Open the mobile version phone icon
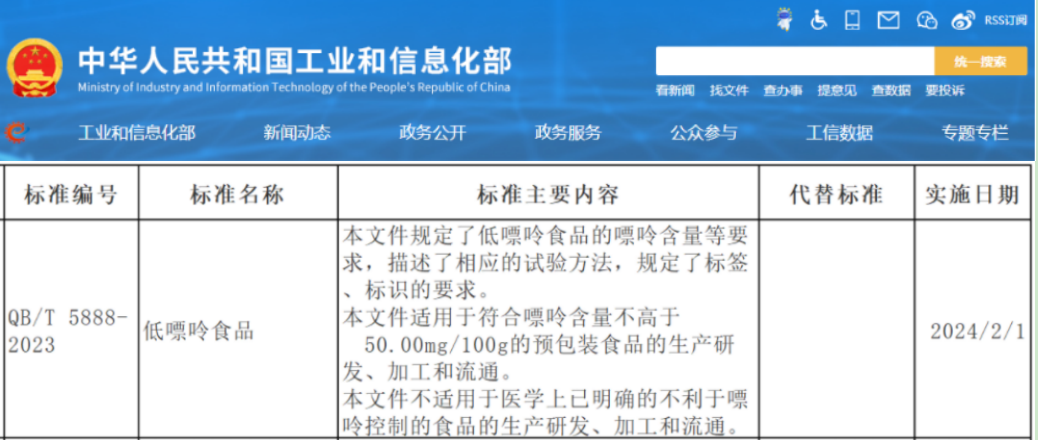 coord(852,19)
